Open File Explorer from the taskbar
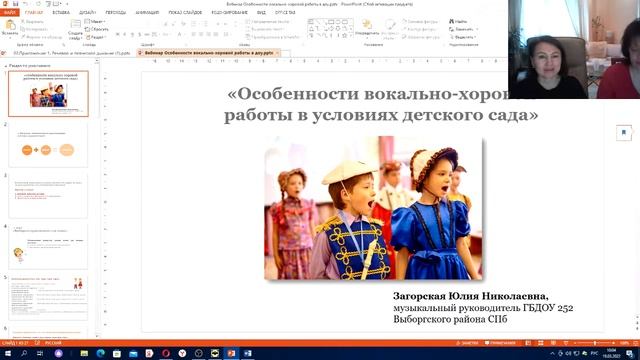Image resolution: width=640 pixels, height=360 pixels. [x=84, y=353]
